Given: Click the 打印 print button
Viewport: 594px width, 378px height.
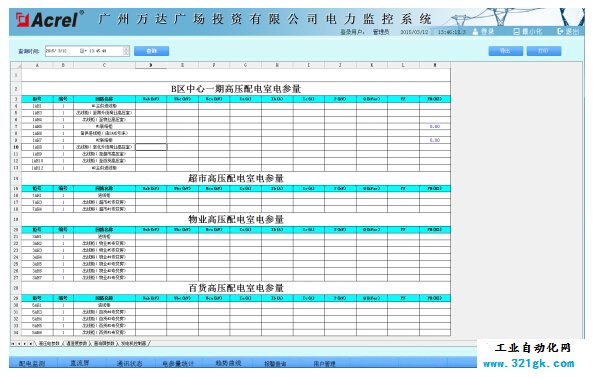Looking at the screenshot, I should click(544, 51).
